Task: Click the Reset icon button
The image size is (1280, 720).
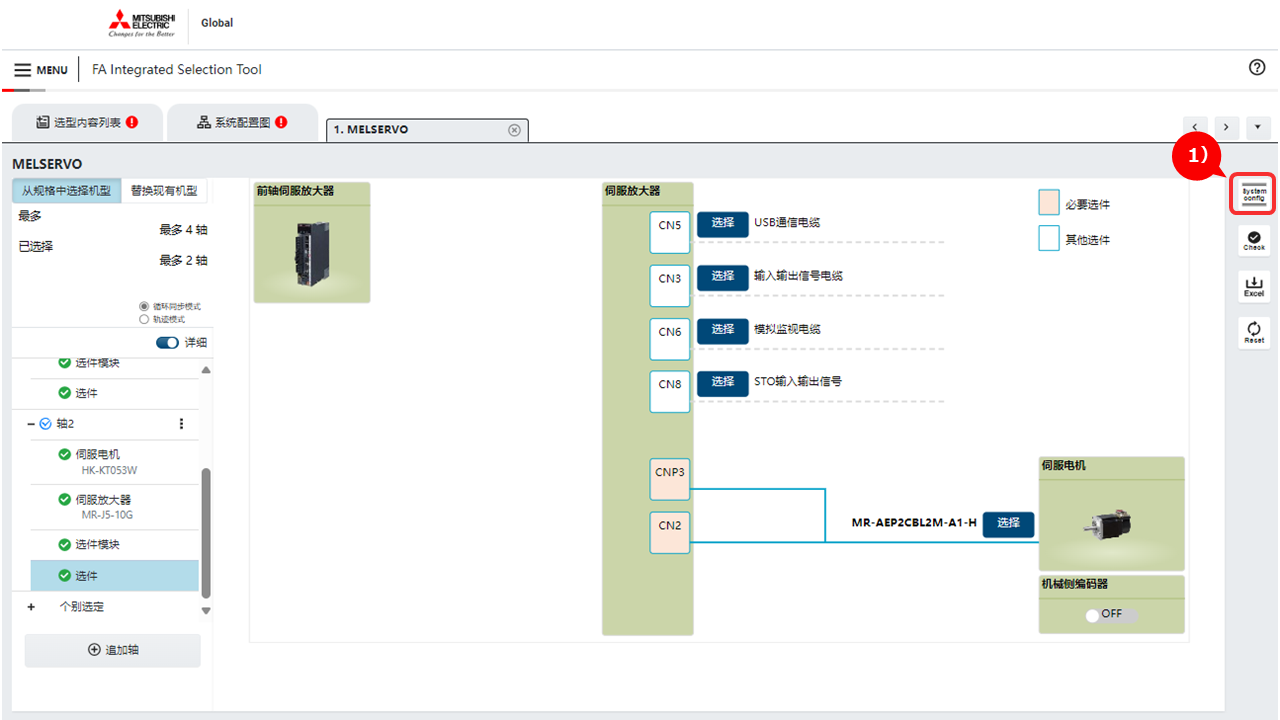Action: [1254, 333]
